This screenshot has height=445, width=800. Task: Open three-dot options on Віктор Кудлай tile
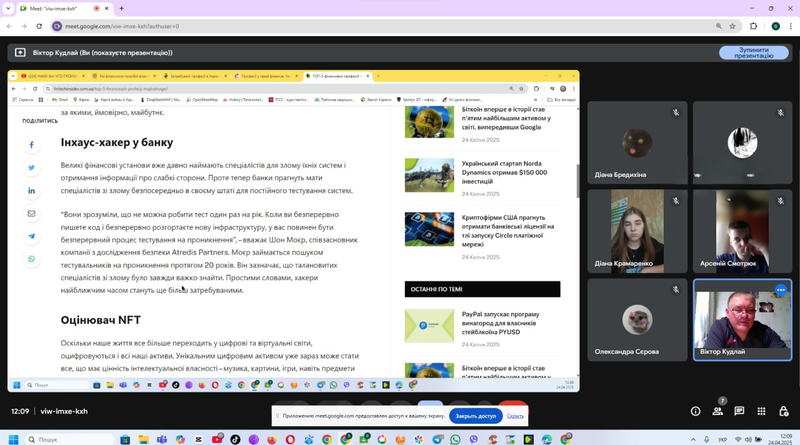781,290
